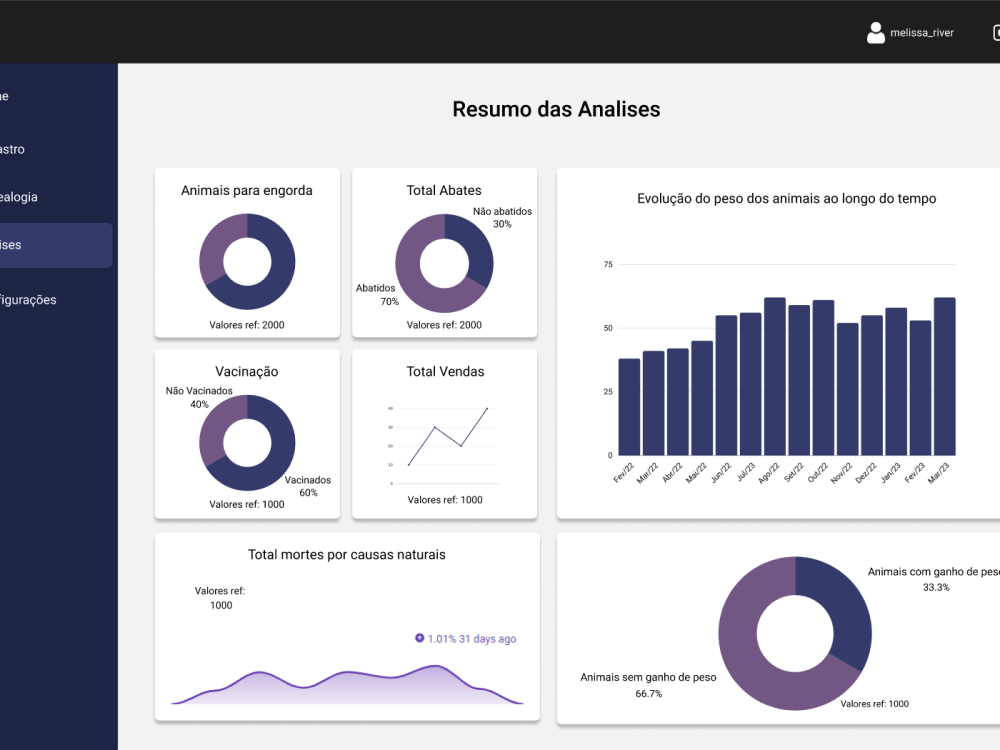Image resolution: width=1000 pixels, height=750 pixels.
Task: Click the Fev/22 bar in weight chart
Action: (x=629, y=407)
